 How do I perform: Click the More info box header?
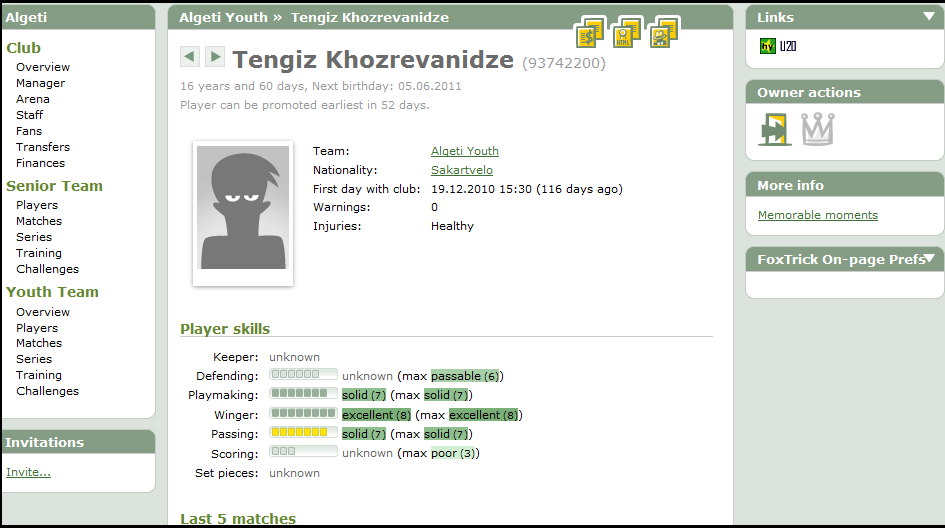[844, 185]
